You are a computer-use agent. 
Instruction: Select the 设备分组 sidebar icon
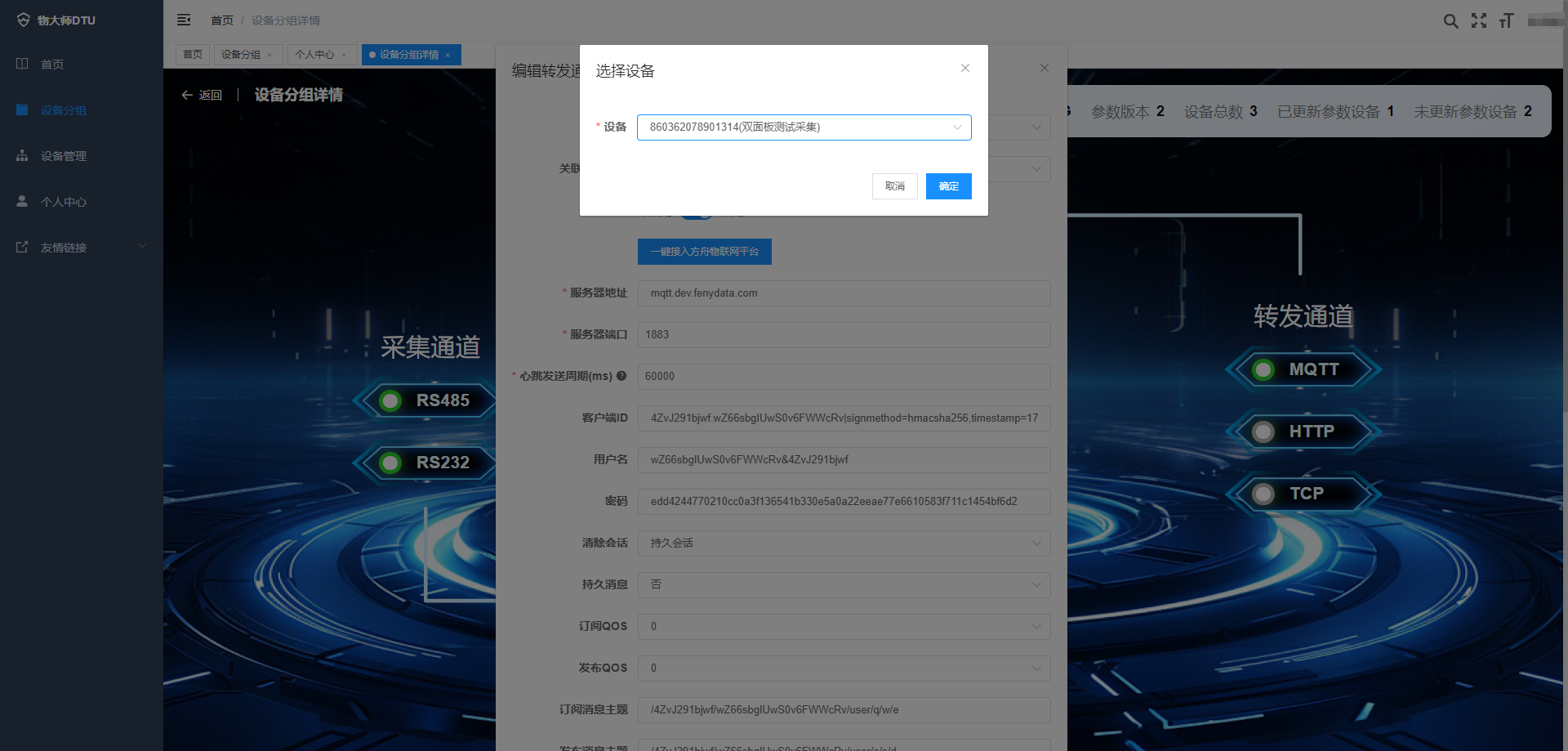[x=21, y=110]
